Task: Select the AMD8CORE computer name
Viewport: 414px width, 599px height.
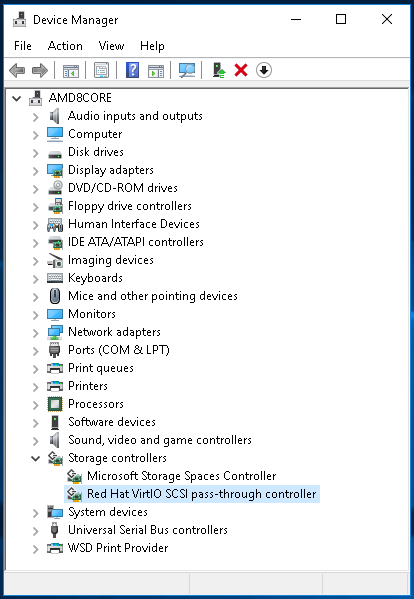Action: coord(80,98)
